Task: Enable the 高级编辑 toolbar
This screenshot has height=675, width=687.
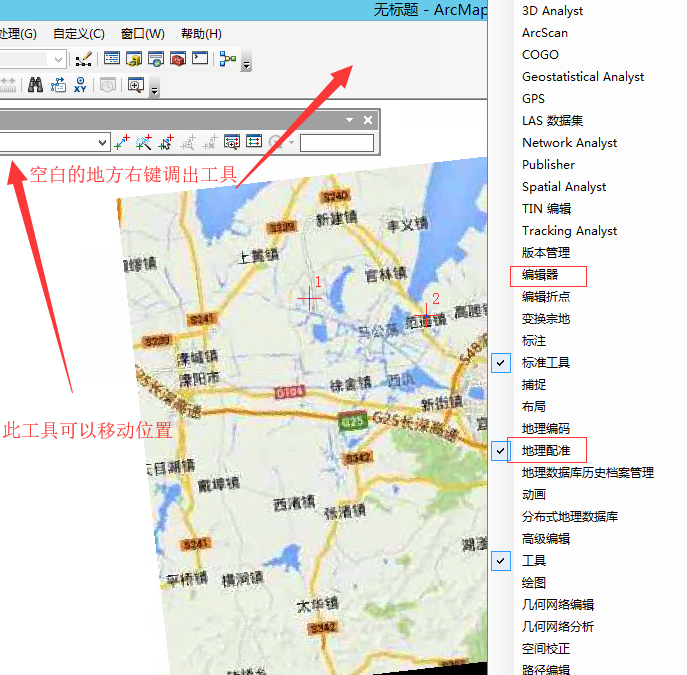Action: pyautogui.click(x=546, y=539)
